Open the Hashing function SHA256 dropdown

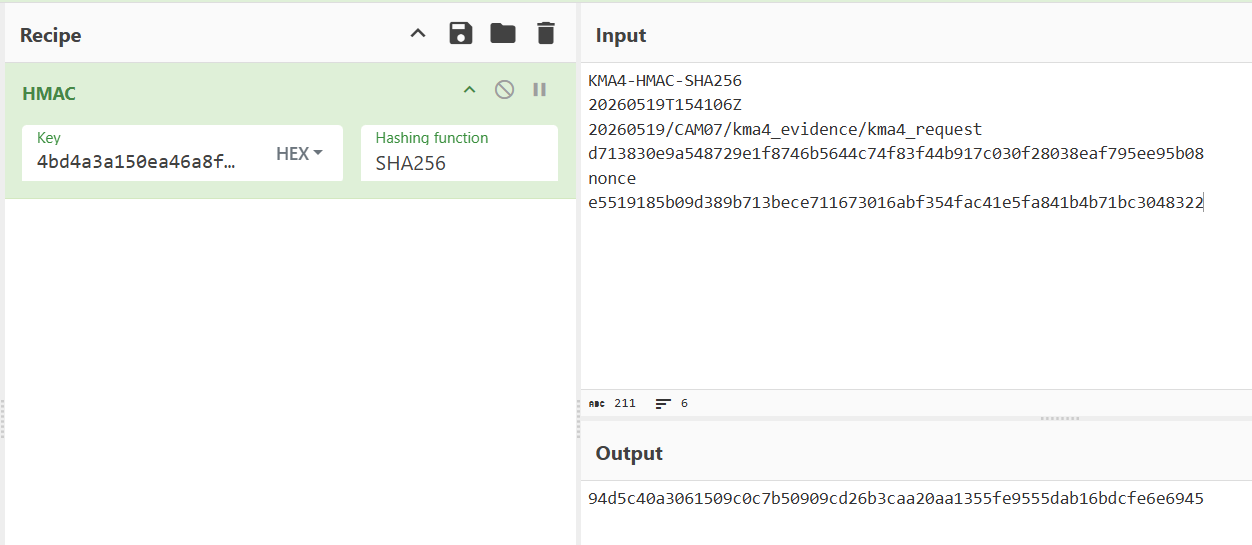pos(459,153)
